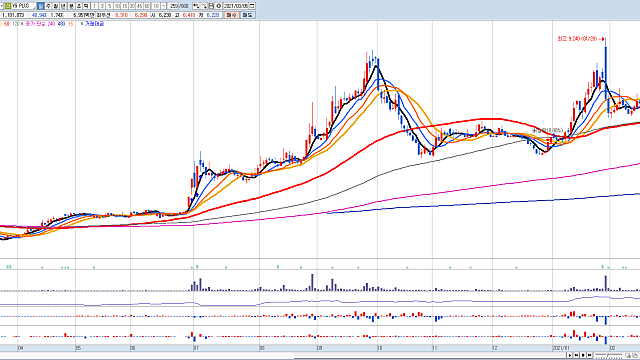Choose the 1 interval button

pos(94,6)
